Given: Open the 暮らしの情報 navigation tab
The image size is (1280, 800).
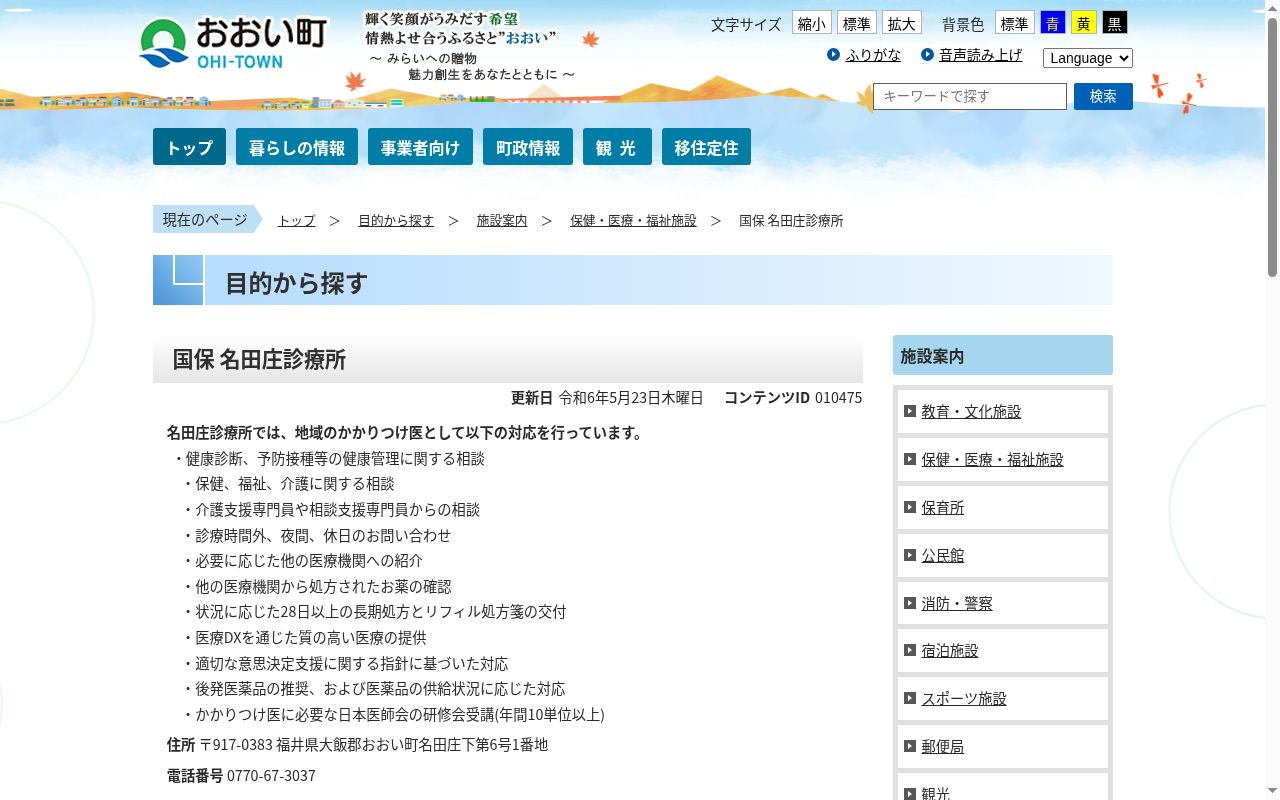Looking at the screenshot, I should tap(297, 147).
